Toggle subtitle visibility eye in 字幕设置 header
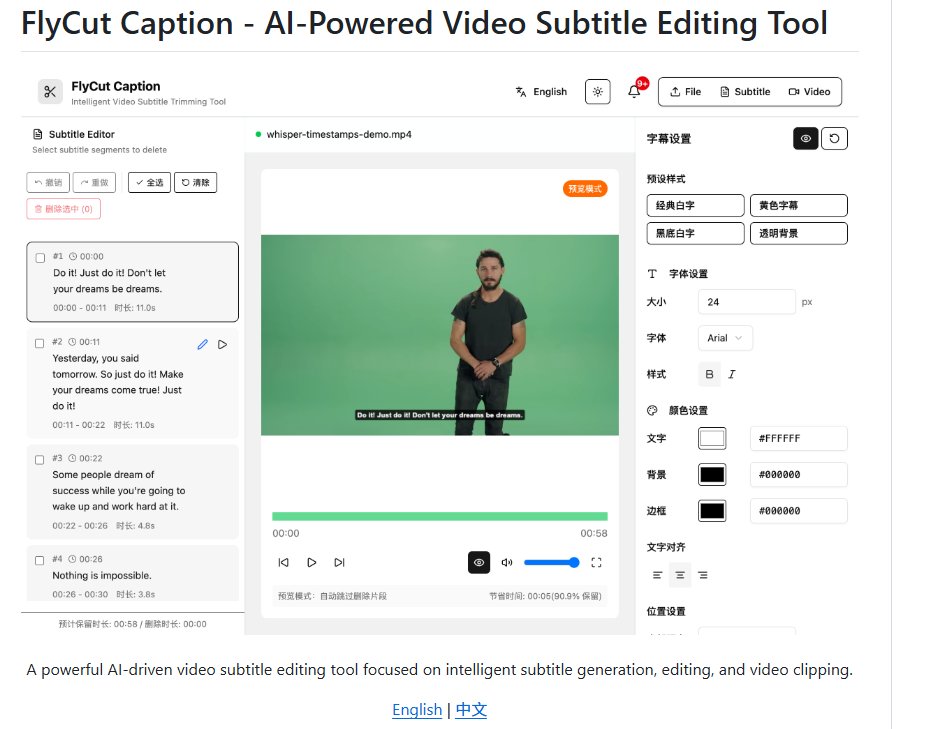Screen dimensions: 951x729 point(805,138)
